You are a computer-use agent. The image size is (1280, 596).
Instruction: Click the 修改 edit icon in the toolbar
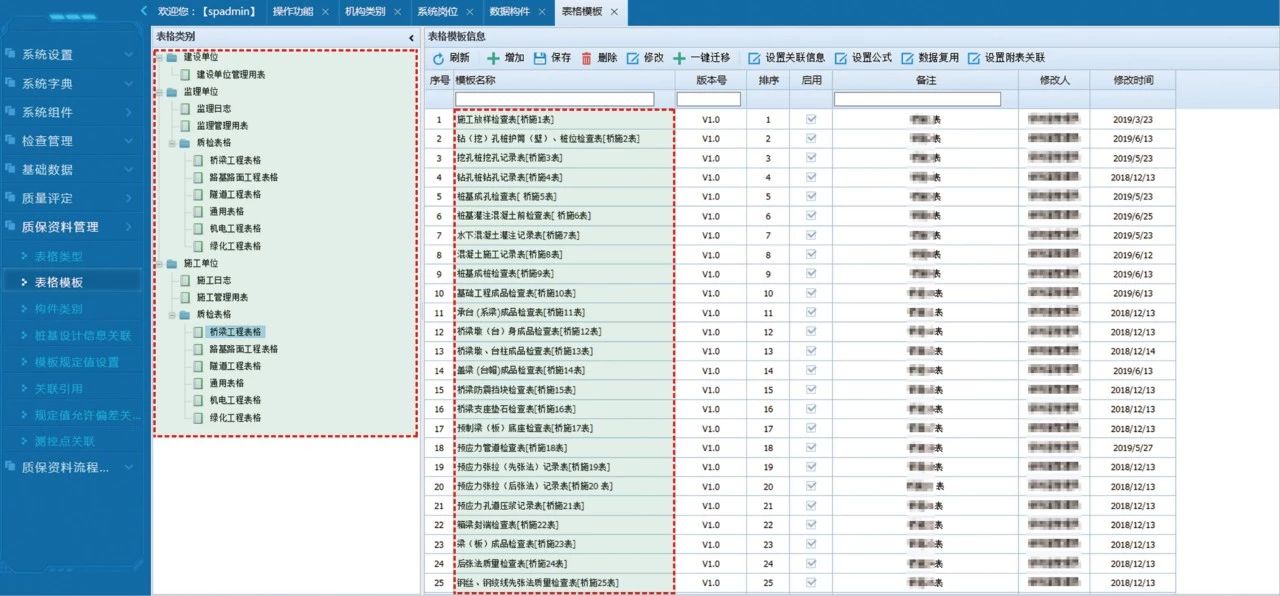pyautogui.click(x=633, y=58)
